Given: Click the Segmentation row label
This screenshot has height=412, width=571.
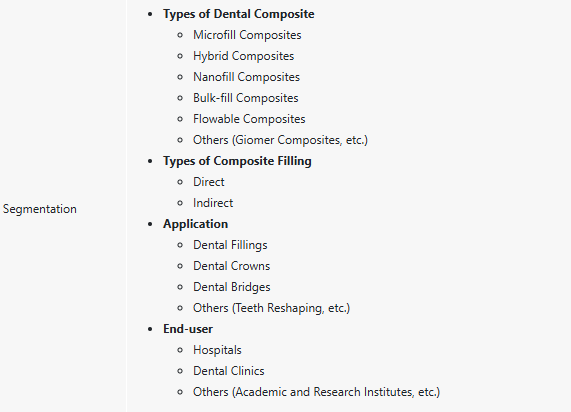Looking at the screenshot, I should pos(40,209).
